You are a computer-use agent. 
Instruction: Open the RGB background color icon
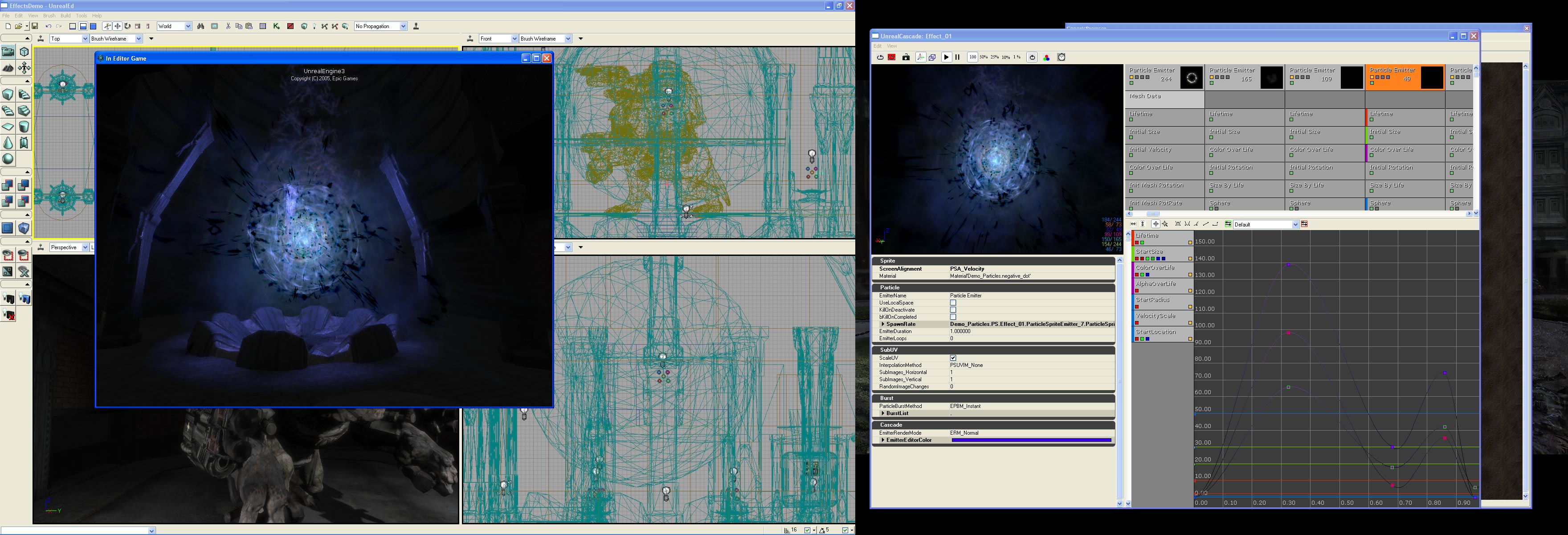click(1046, 57)
